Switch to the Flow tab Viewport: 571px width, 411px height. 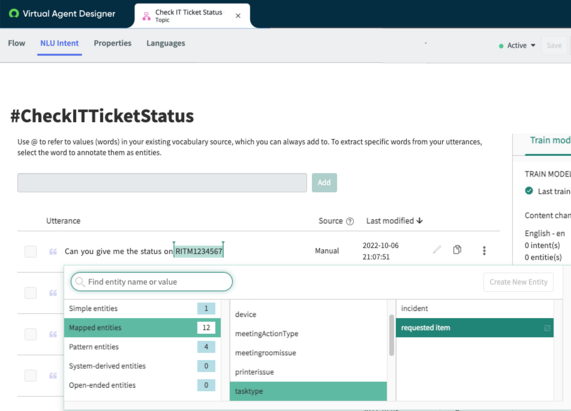coord(16,43)
